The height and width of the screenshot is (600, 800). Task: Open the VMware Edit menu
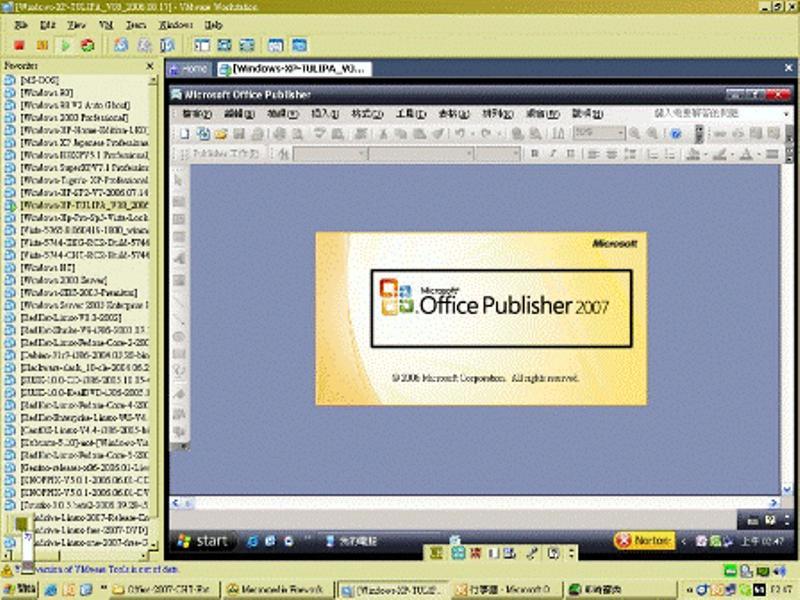(47, 24)
